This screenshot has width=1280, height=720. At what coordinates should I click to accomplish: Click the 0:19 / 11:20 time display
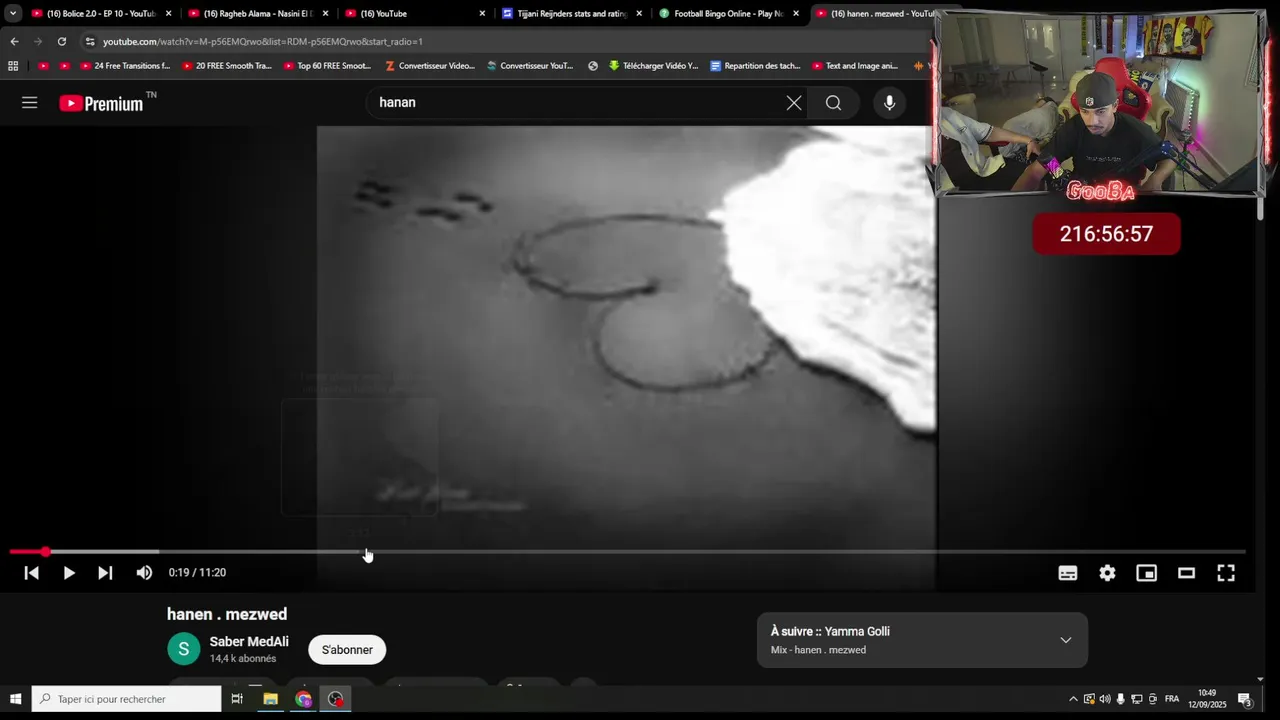pos(197,573)
